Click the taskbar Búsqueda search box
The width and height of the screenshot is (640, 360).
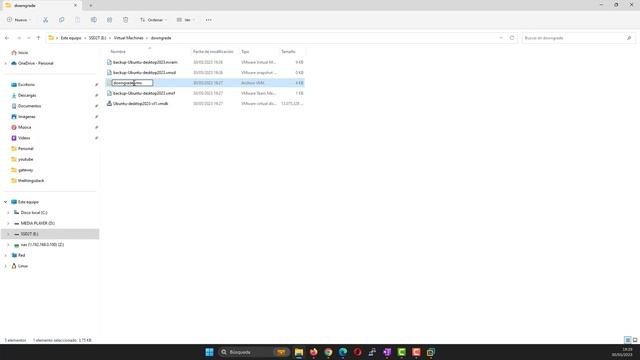pyautogui.click(x=253, y=352)
